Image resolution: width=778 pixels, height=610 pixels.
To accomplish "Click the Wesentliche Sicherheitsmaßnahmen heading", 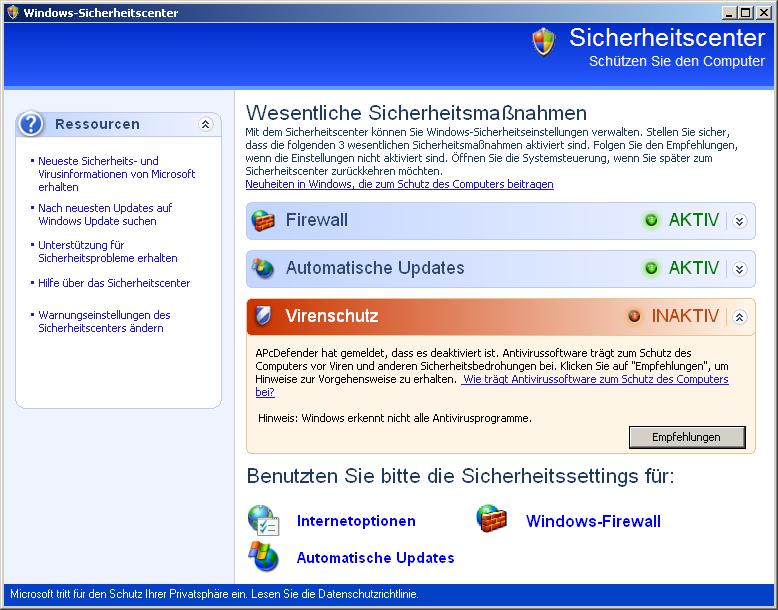I will point(416,113).
